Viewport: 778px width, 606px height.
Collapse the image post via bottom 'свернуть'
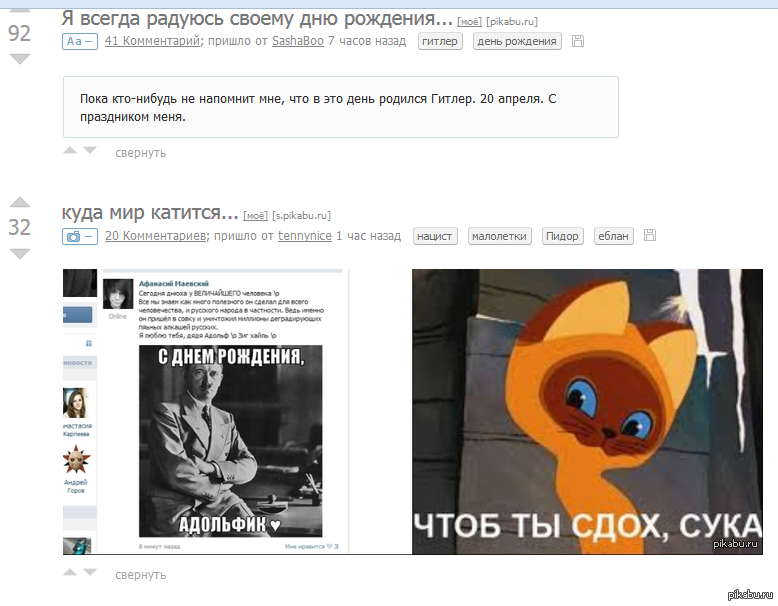pos(140,575)
